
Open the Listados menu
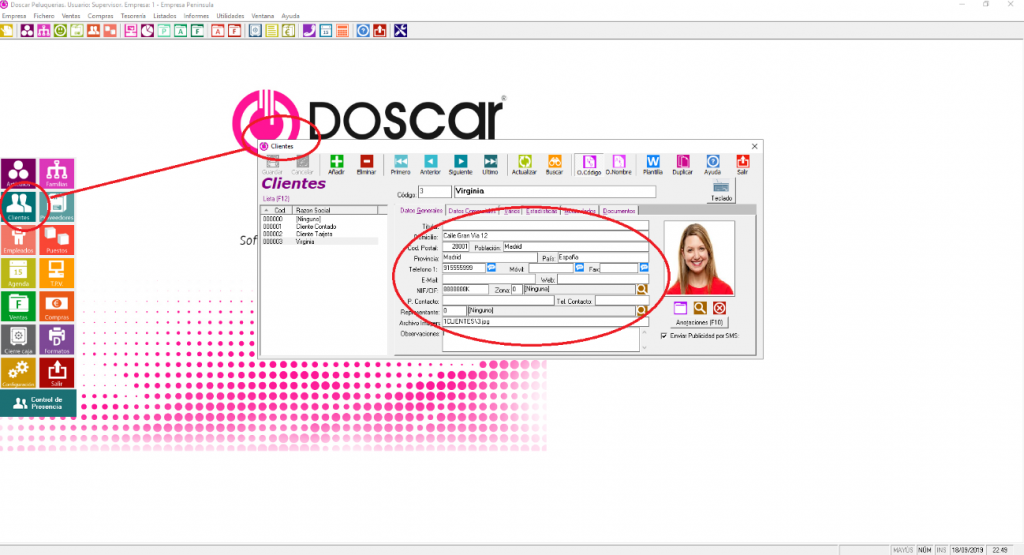click(x=165, y=16)
